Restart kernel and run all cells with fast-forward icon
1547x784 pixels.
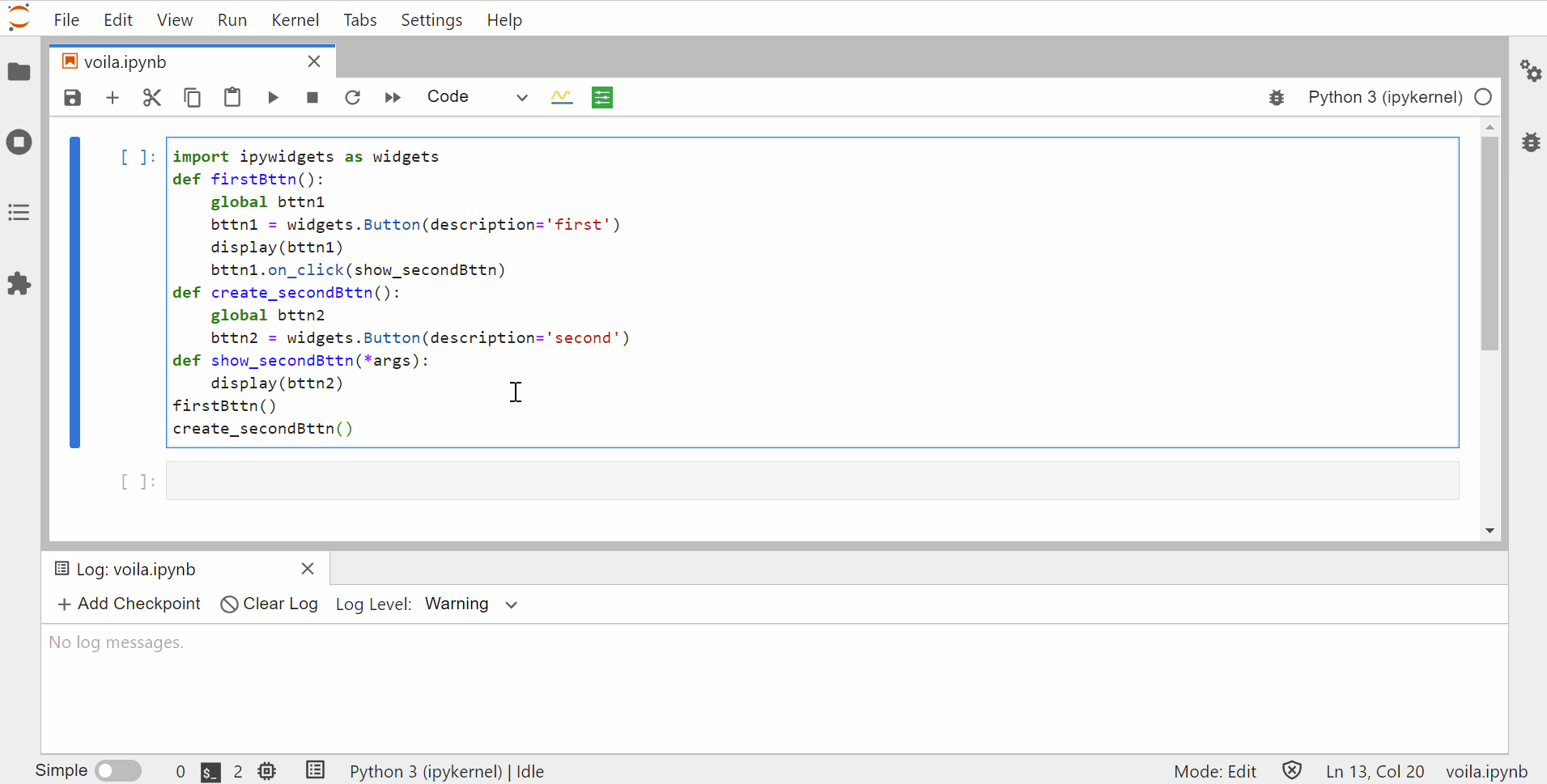point(393,97)
